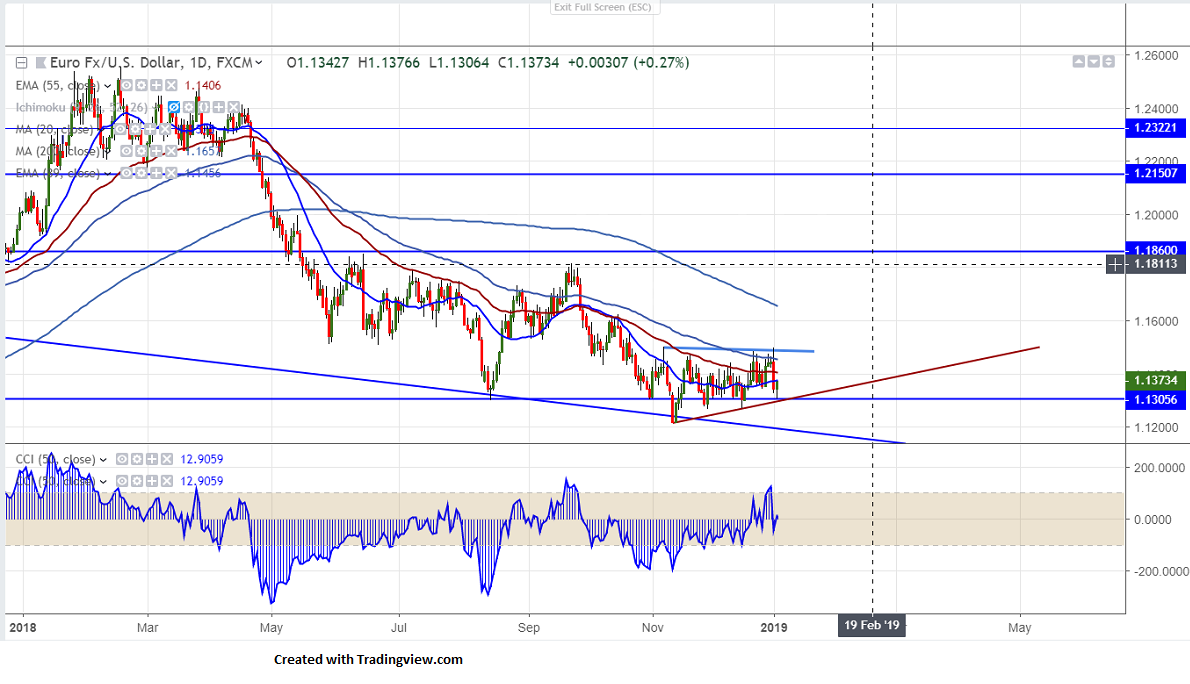Screen dimensions: 1190x684
Task: Move the main pane down with the arrow button
Action: [x=1094, y=61]
